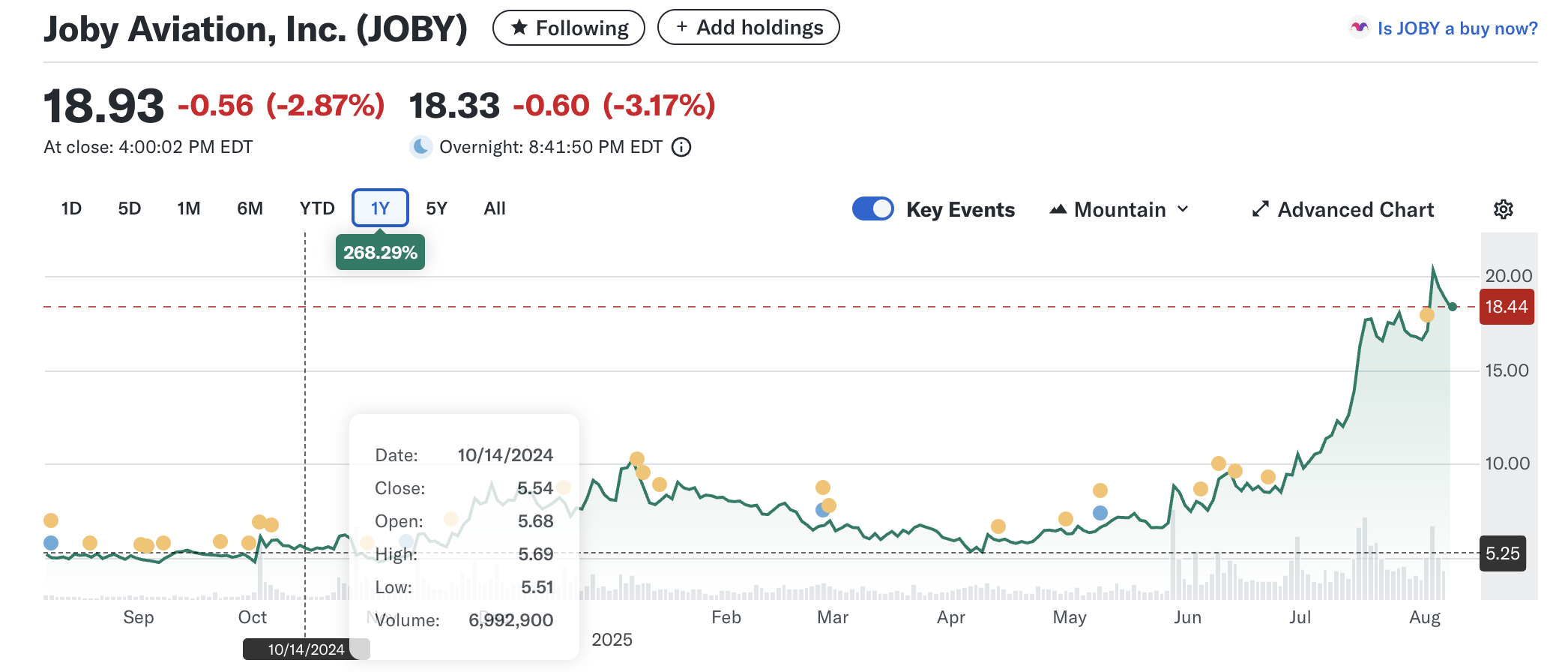Screen dimensions: 1568x672
Task: Click the blue key event dot near March
Action: tap(822, 511)
